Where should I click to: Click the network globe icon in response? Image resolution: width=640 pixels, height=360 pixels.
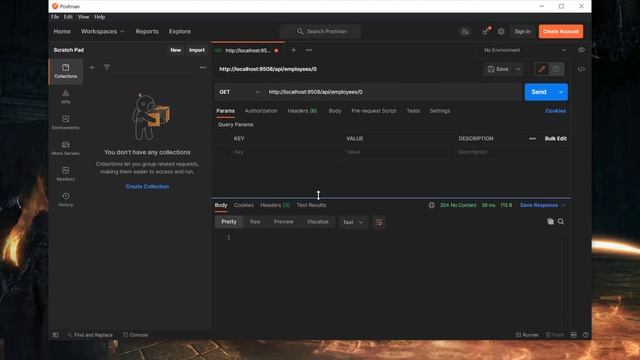point(431,205)
